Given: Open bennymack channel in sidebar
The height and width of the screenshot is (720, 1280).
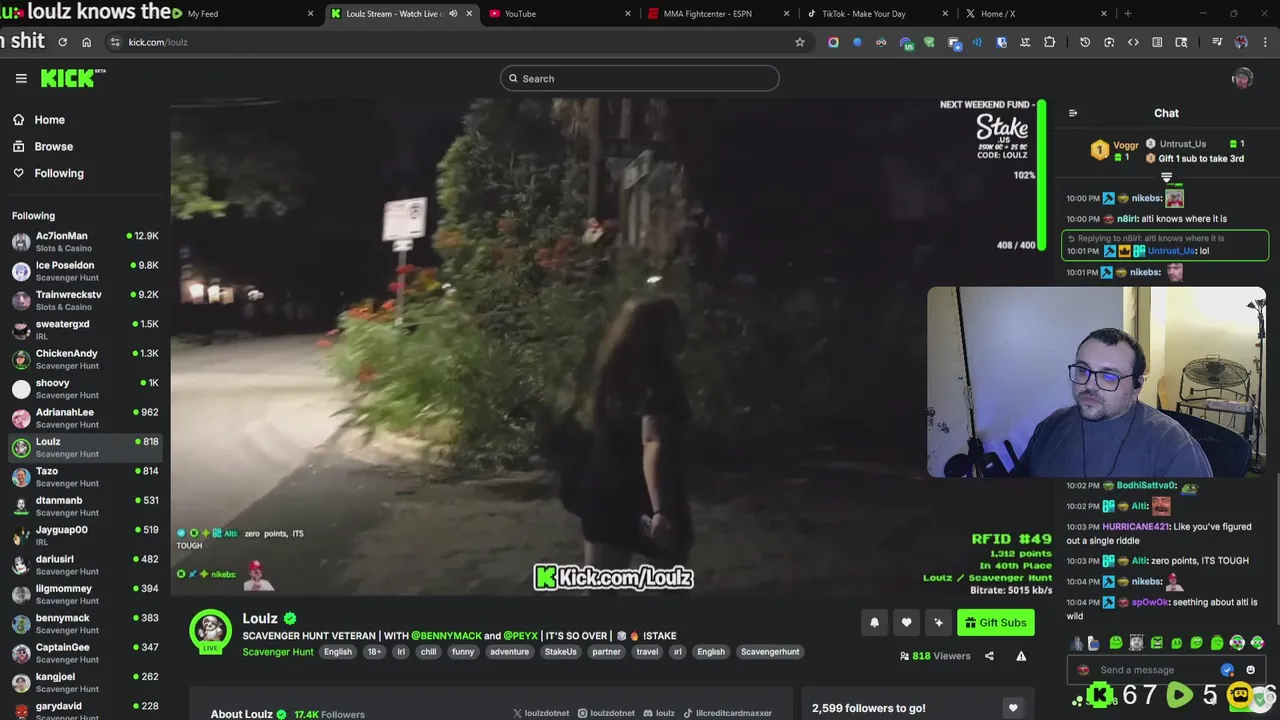Looking at the screenshot, I should coord(85,624).
